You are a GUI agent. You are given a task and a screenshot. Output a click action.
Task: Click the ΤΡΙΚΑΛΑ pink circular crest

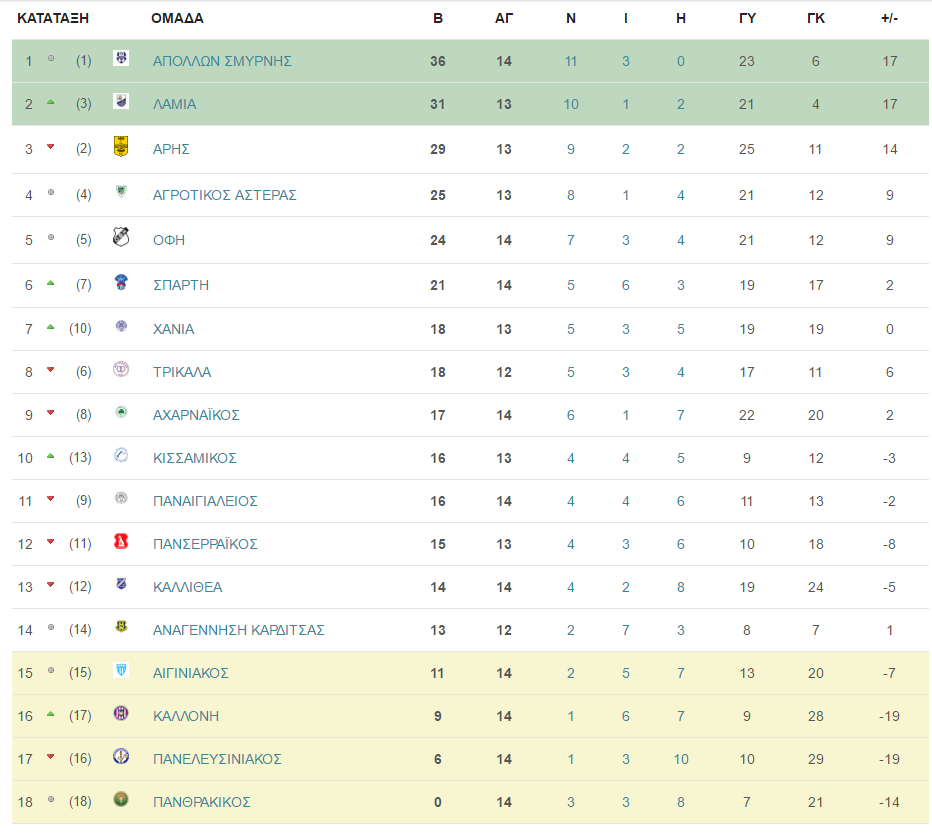tap(121, 370)
